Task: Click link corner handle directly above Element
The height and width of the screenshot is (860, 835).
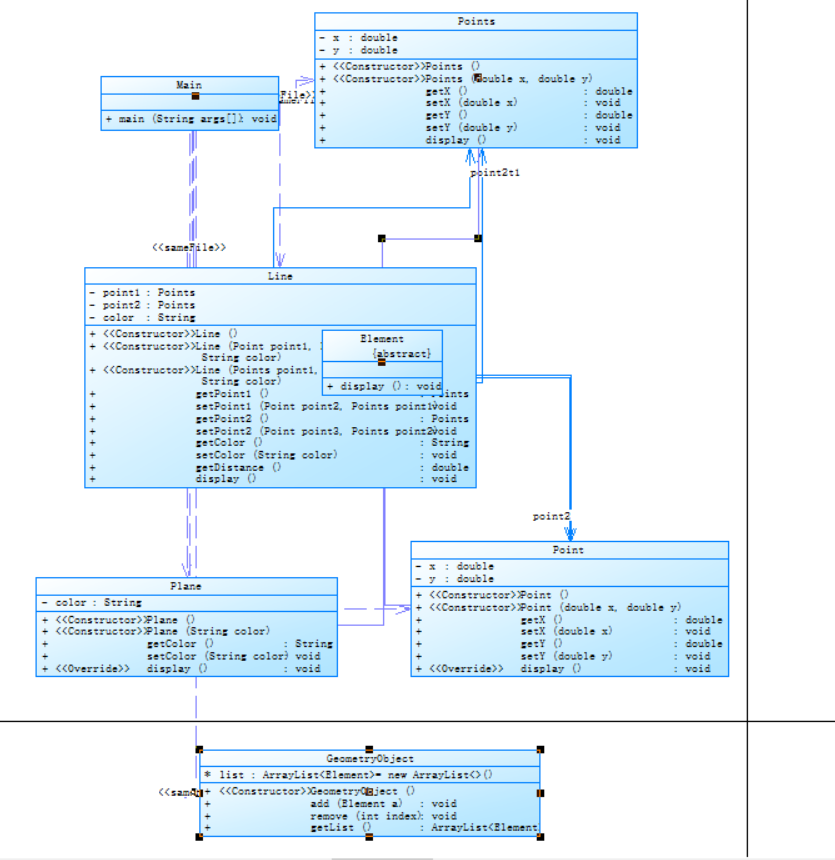Action: (x=382, y=239)
